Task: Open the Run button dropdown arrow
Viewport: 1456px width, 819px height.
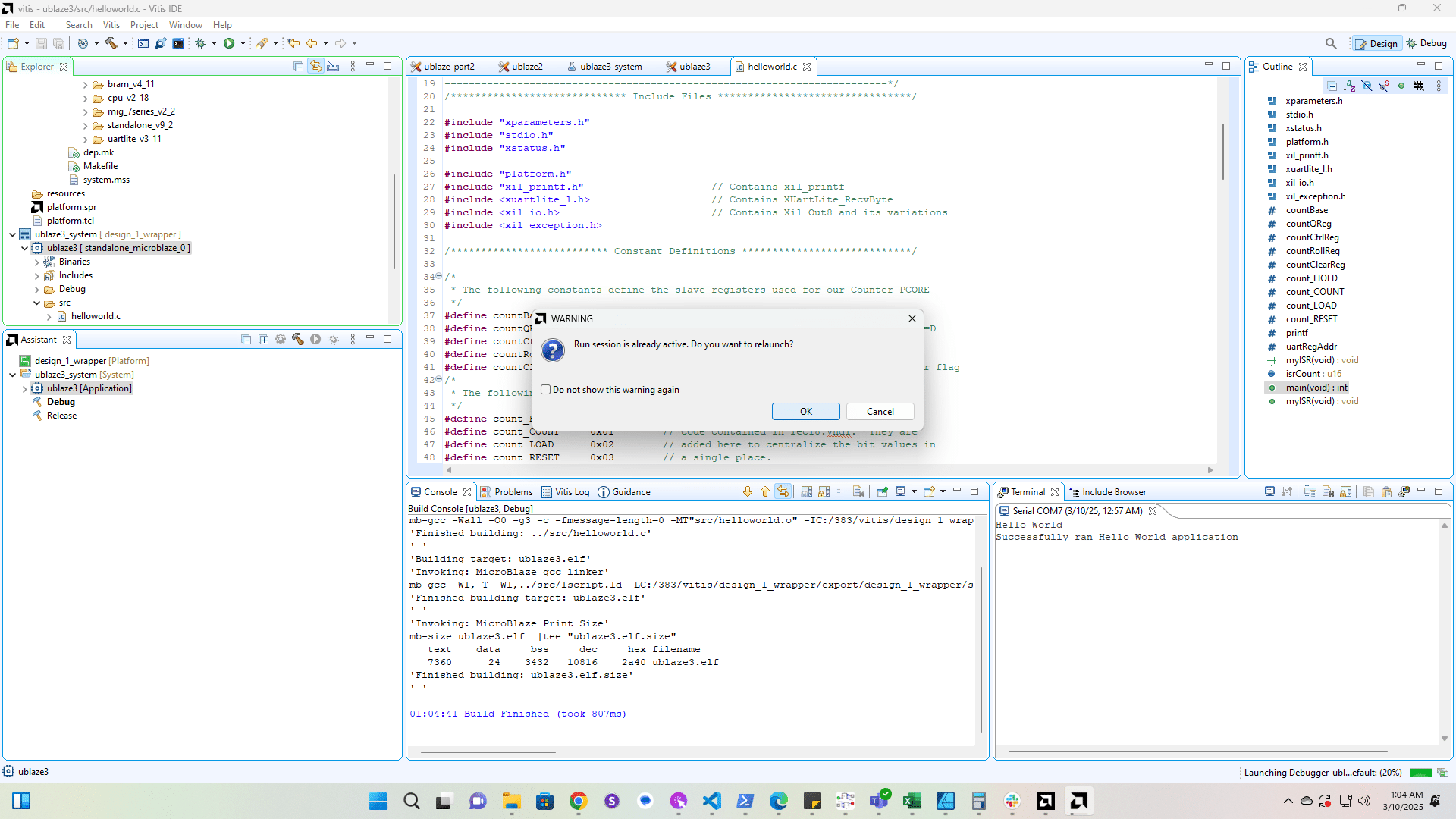Action: click(x=243, y=43)
